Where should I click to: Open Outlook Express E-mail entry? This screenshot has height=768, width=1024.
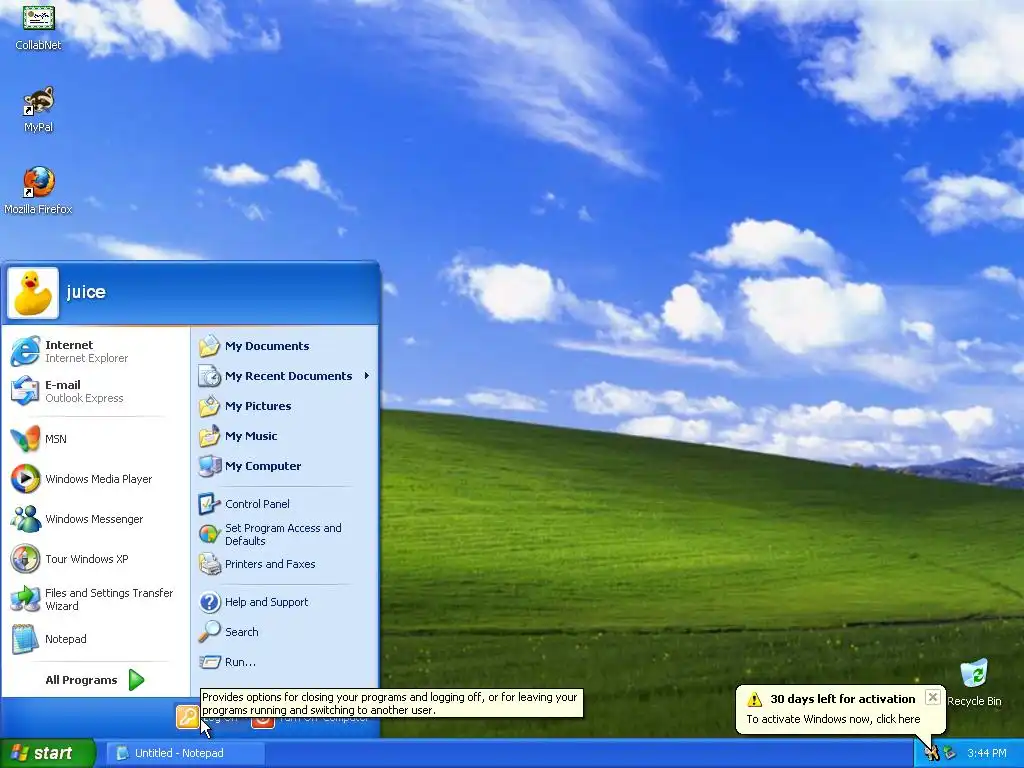[96, 391]
